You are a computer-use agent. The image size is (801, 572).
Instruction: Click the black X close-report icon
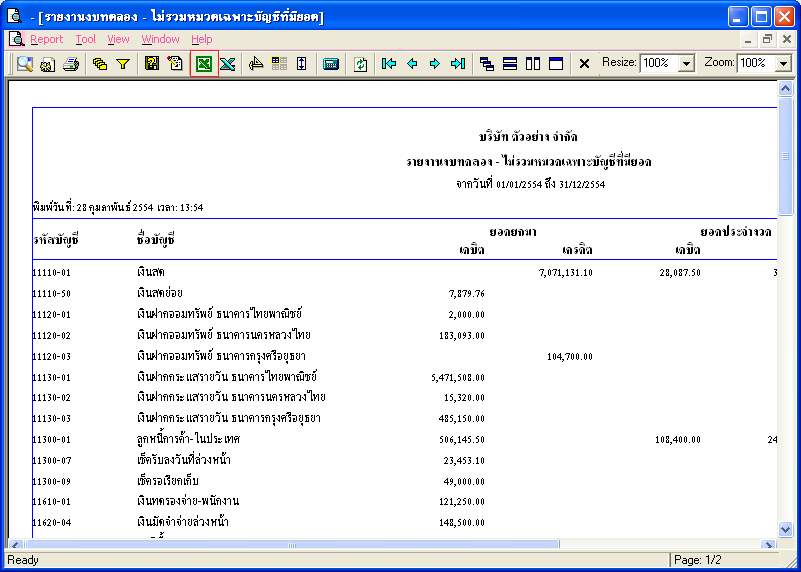585,64
